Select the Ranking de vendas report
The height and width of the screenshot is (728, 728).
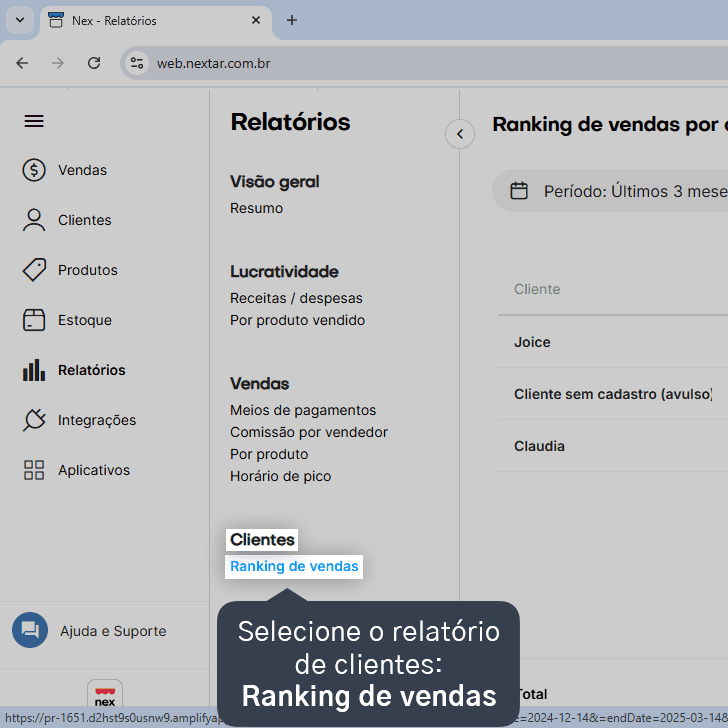[x=294, y=566]
